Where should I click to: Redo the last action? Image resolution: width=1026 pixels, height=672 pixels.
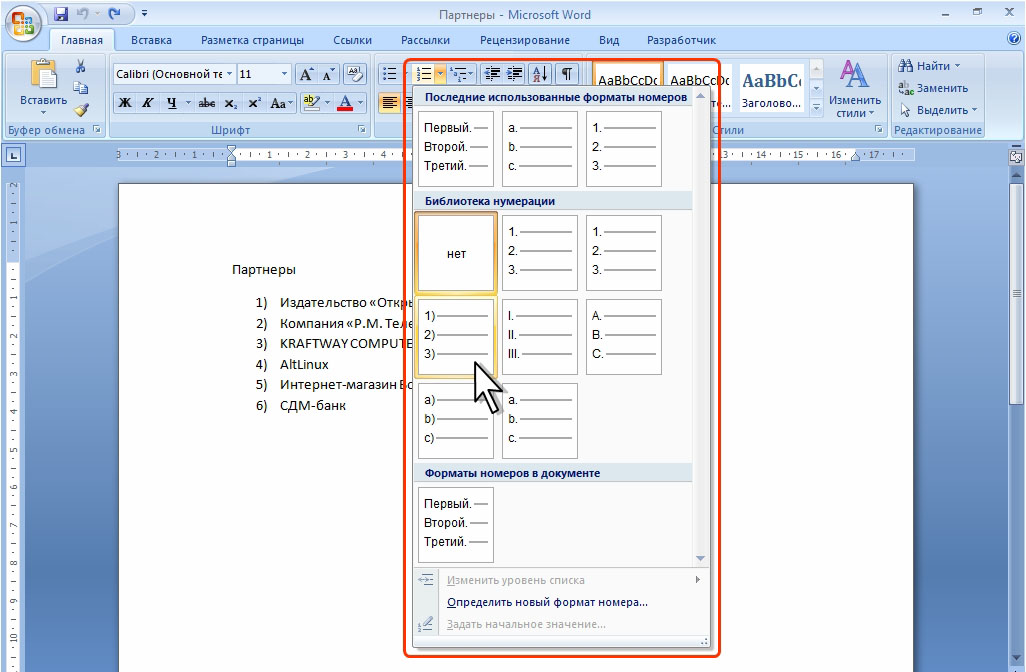(115, 13)
